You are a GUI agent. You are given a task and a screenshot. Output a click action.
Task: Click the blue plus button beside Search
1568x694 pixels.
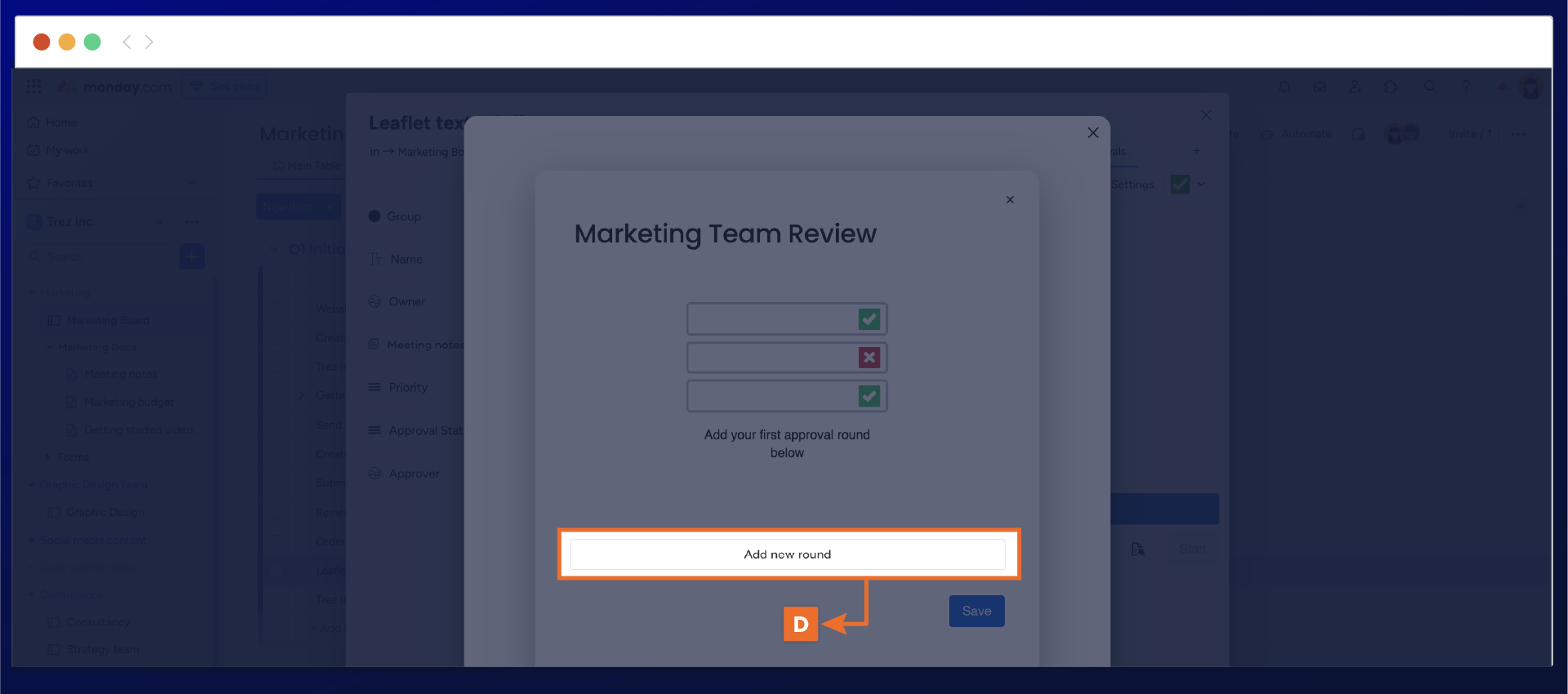pos(192,256)
